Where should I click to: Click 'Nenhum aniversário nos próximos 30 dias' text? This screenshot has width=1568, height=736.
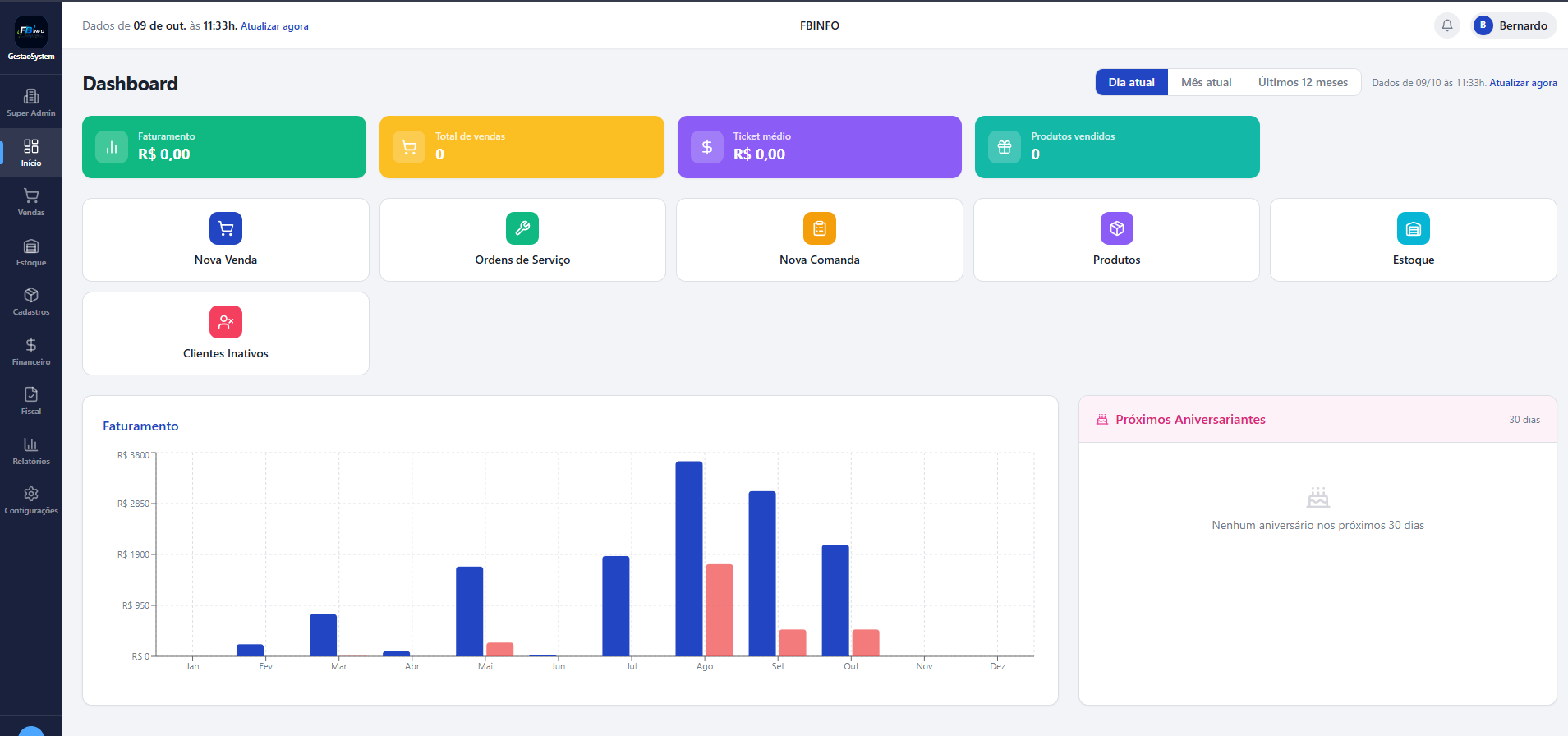(x=1318, y=525)
